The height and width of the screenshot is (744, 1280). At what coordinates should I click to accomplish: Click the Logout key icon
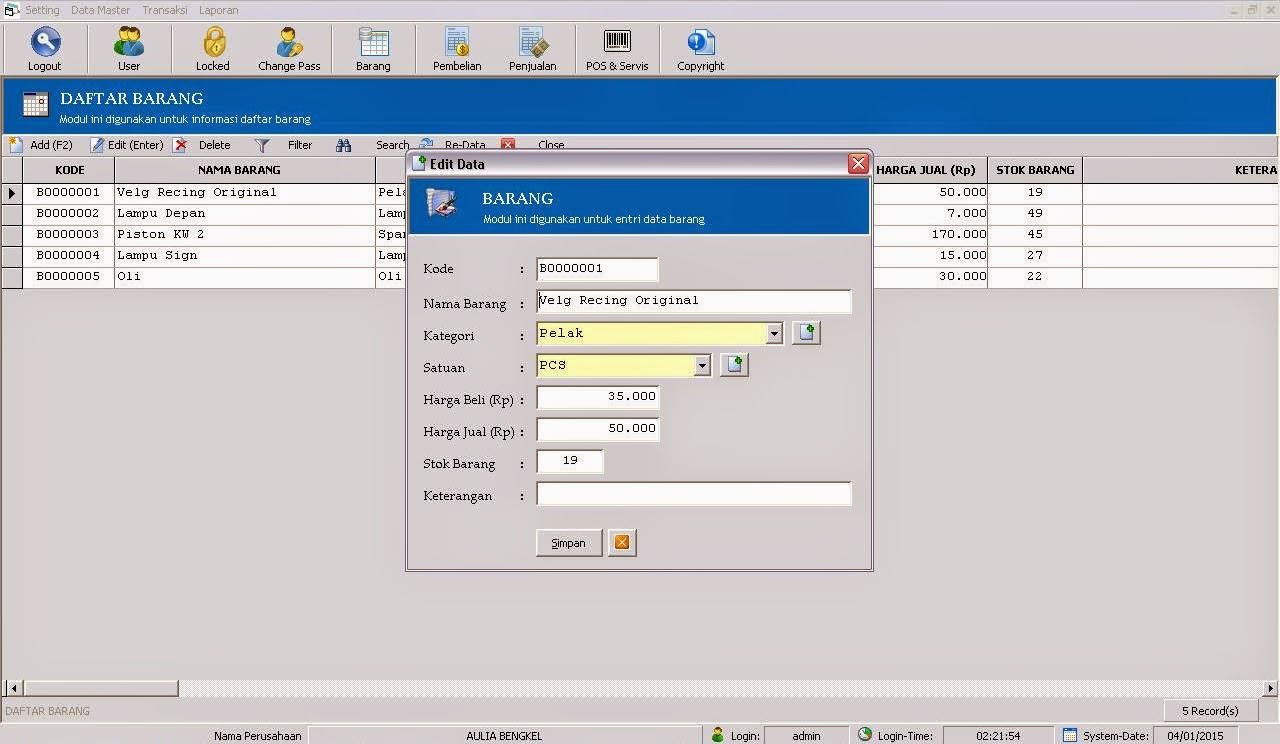click(x=45, y=42)
